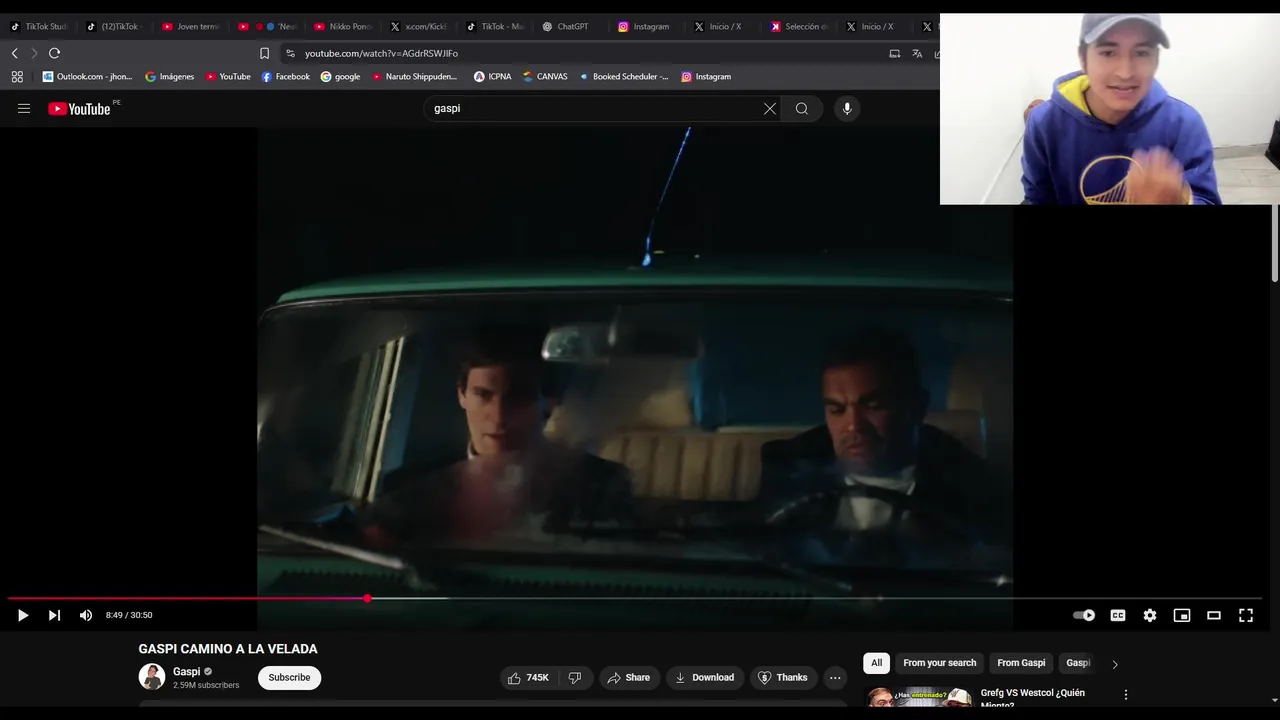Select the 'All' filter chip
Viewport: 1280px width, 720px height.
click(876, 663)
